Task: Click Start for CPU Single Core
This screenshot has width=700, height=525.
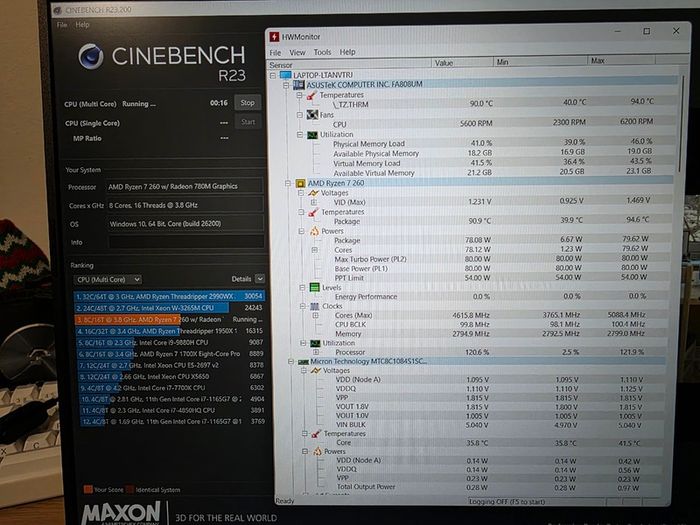Action: pyautogui.click(x=248, y=122)
